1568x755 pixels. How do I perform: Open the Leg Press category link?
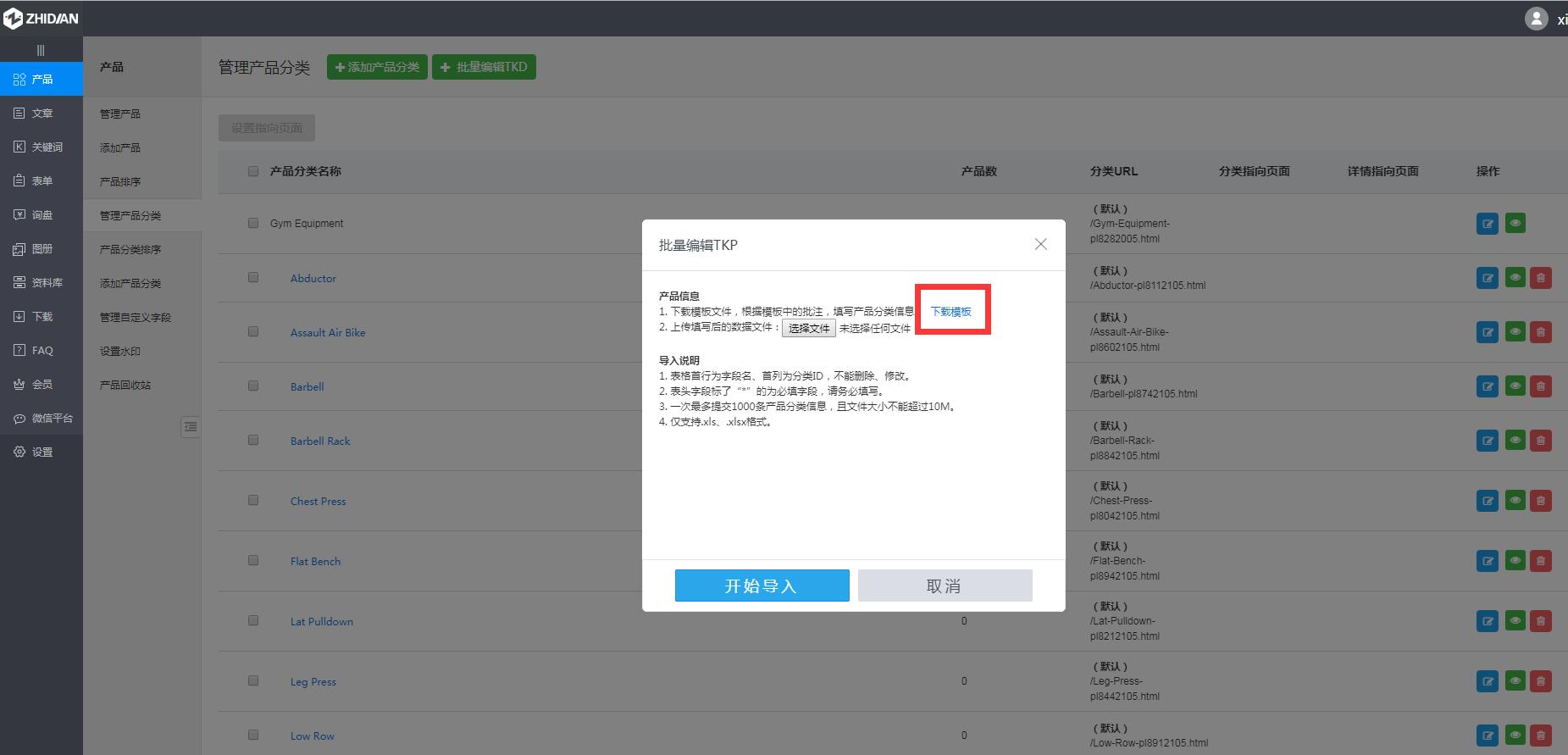coord(313,681)
